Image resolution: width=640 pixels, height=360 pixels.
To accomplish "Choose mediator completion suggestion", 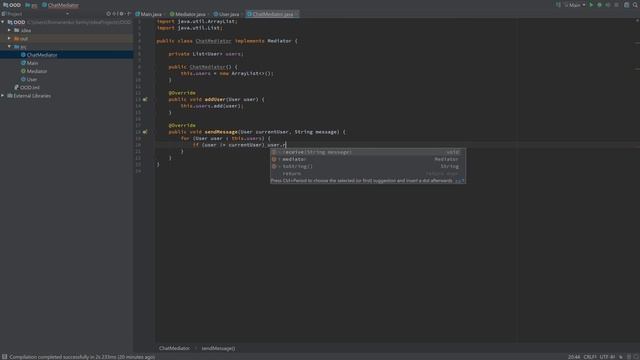I will click(x=367, y=159).
